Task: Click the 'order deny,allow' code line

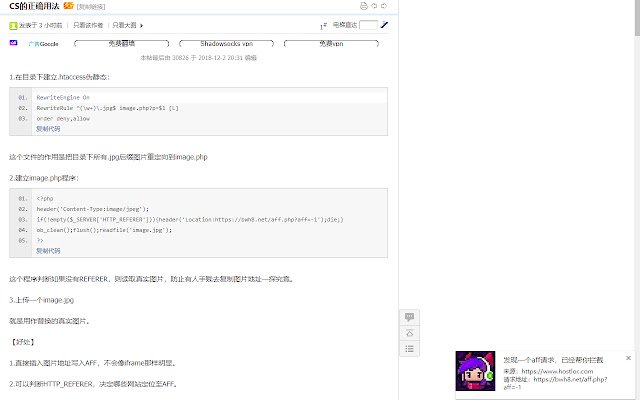Action: tap(63, 119)
